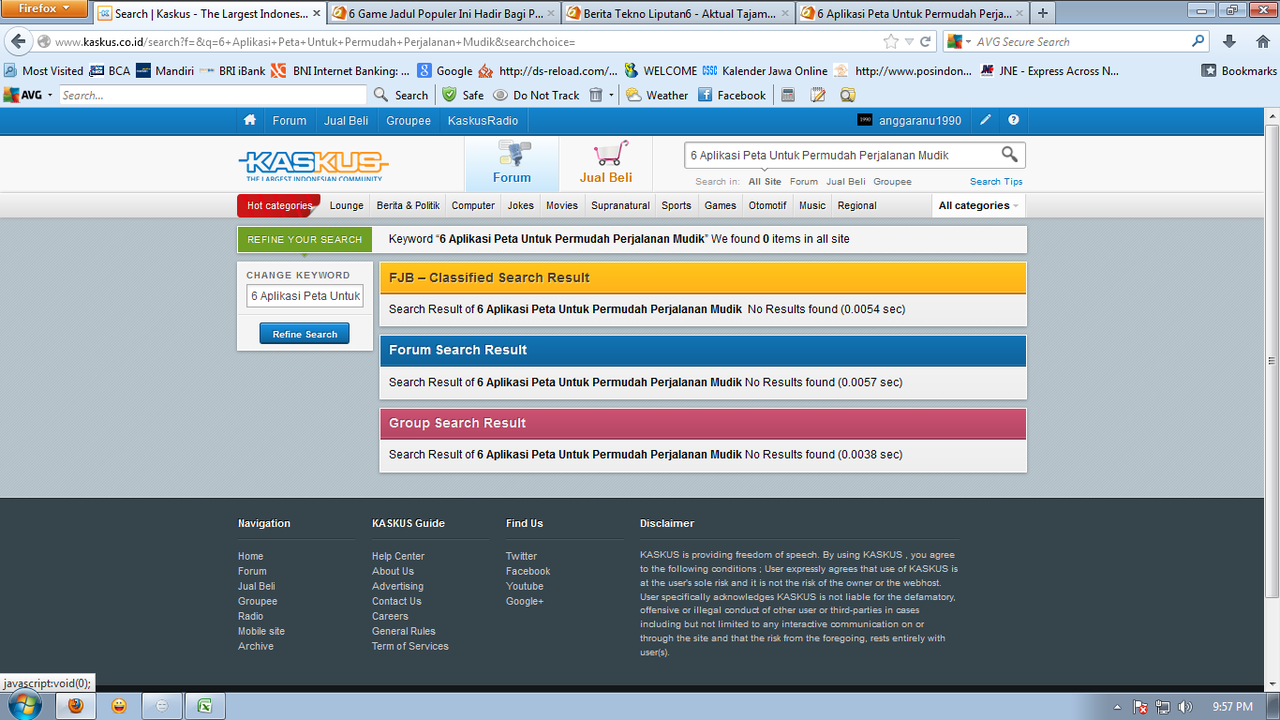
Task: Click the Refine Search button
Action: [x=305, y=334]
